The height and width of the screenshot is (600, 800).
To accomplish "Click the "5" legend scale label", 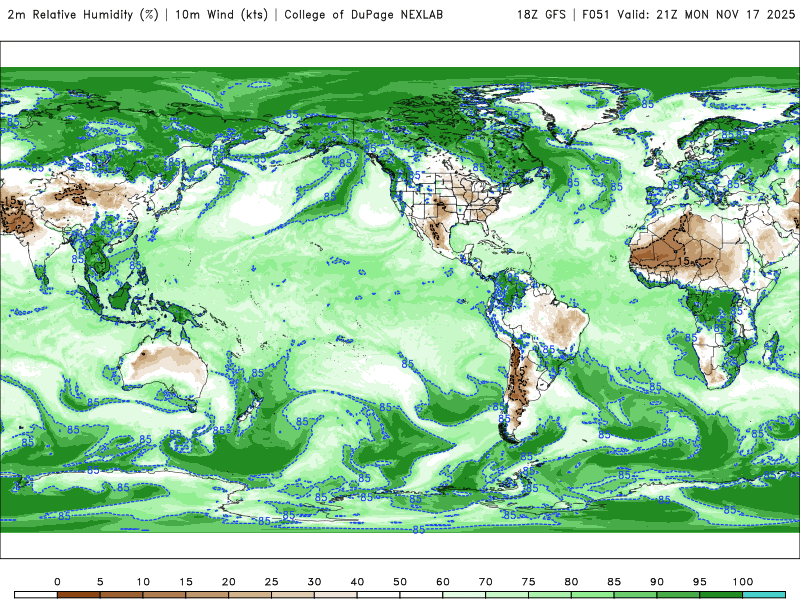I will click(x=100, y=582).
